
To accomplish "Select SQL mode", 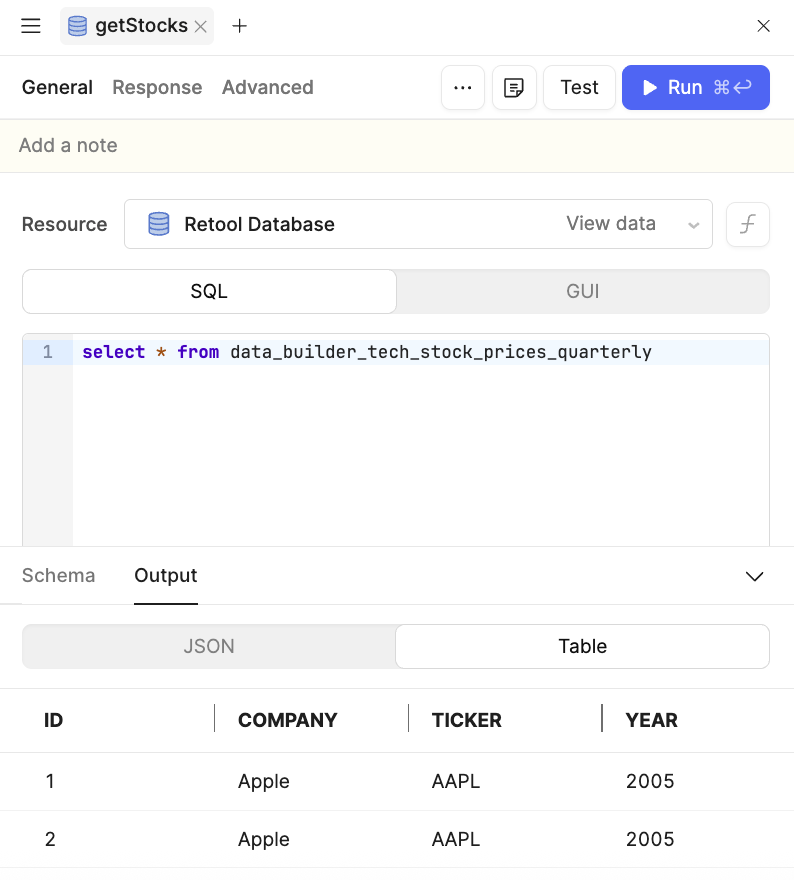I will coord(209,291).
